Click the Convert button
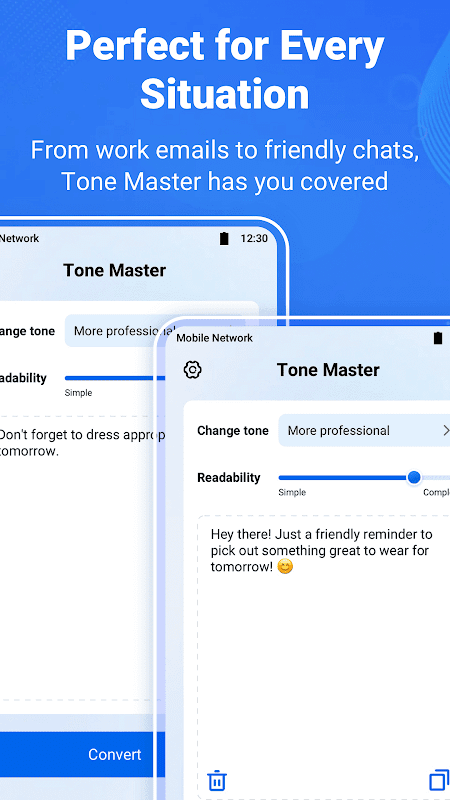The image size is (450, 800). (x=82, y=755)
